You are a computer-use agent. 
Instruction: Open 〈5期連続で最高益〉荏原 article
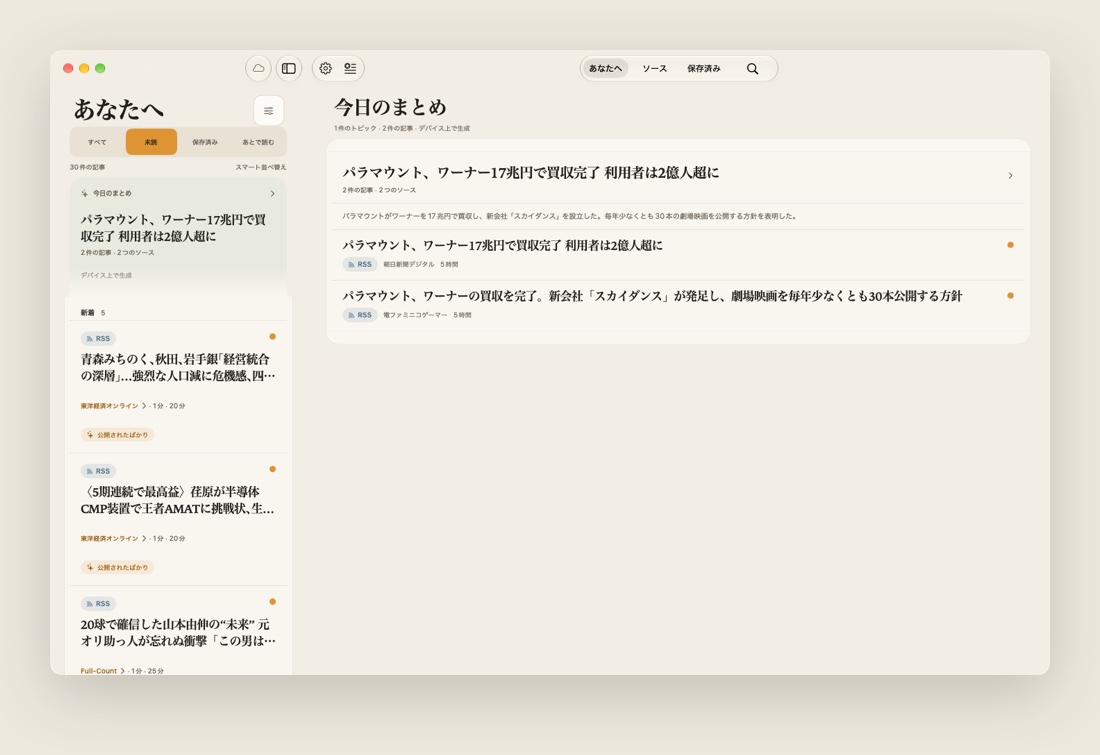(177, 500)
